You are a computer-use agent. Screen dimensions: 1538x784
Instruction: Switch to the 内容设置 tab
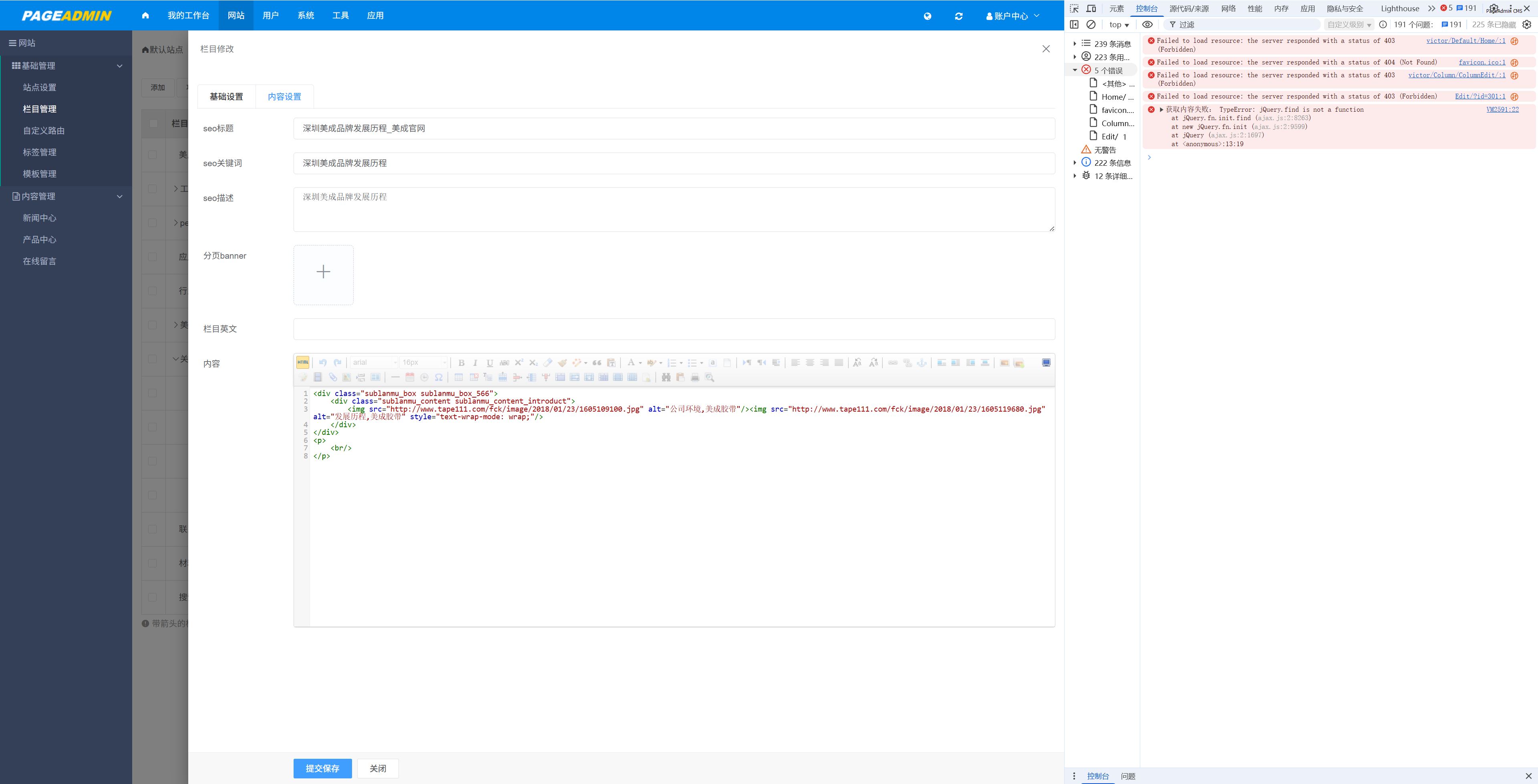[284, 97]
